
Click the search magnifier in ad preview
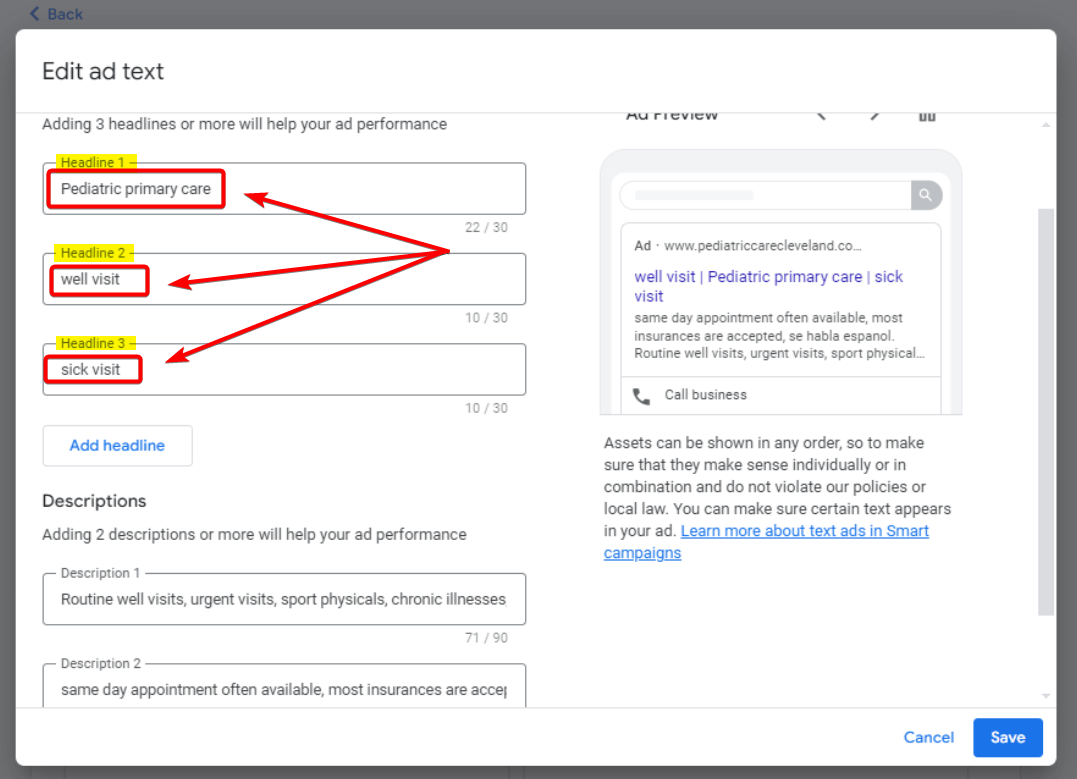[926, 195]
